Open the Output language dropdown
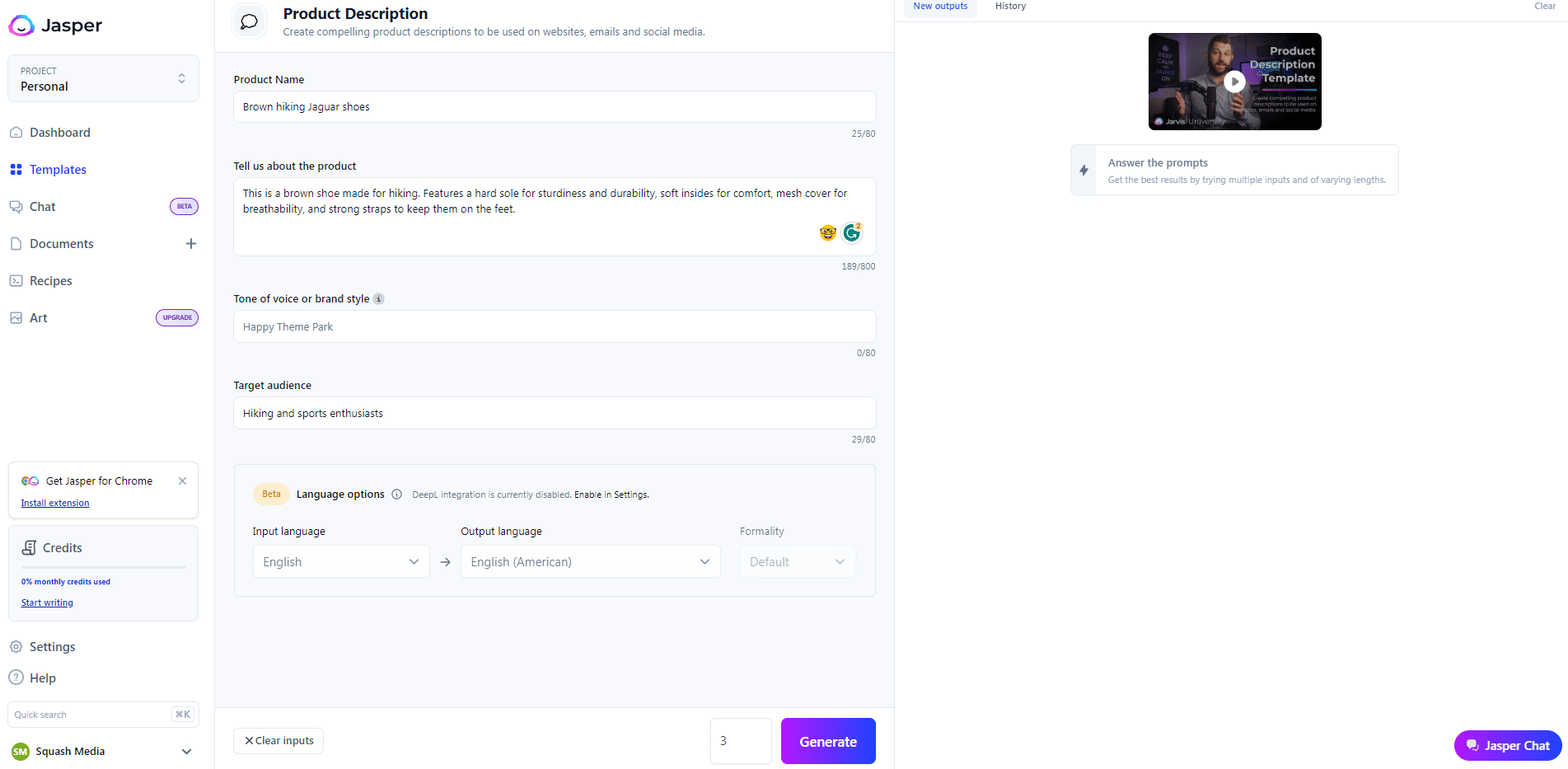 tap(590, 562)
